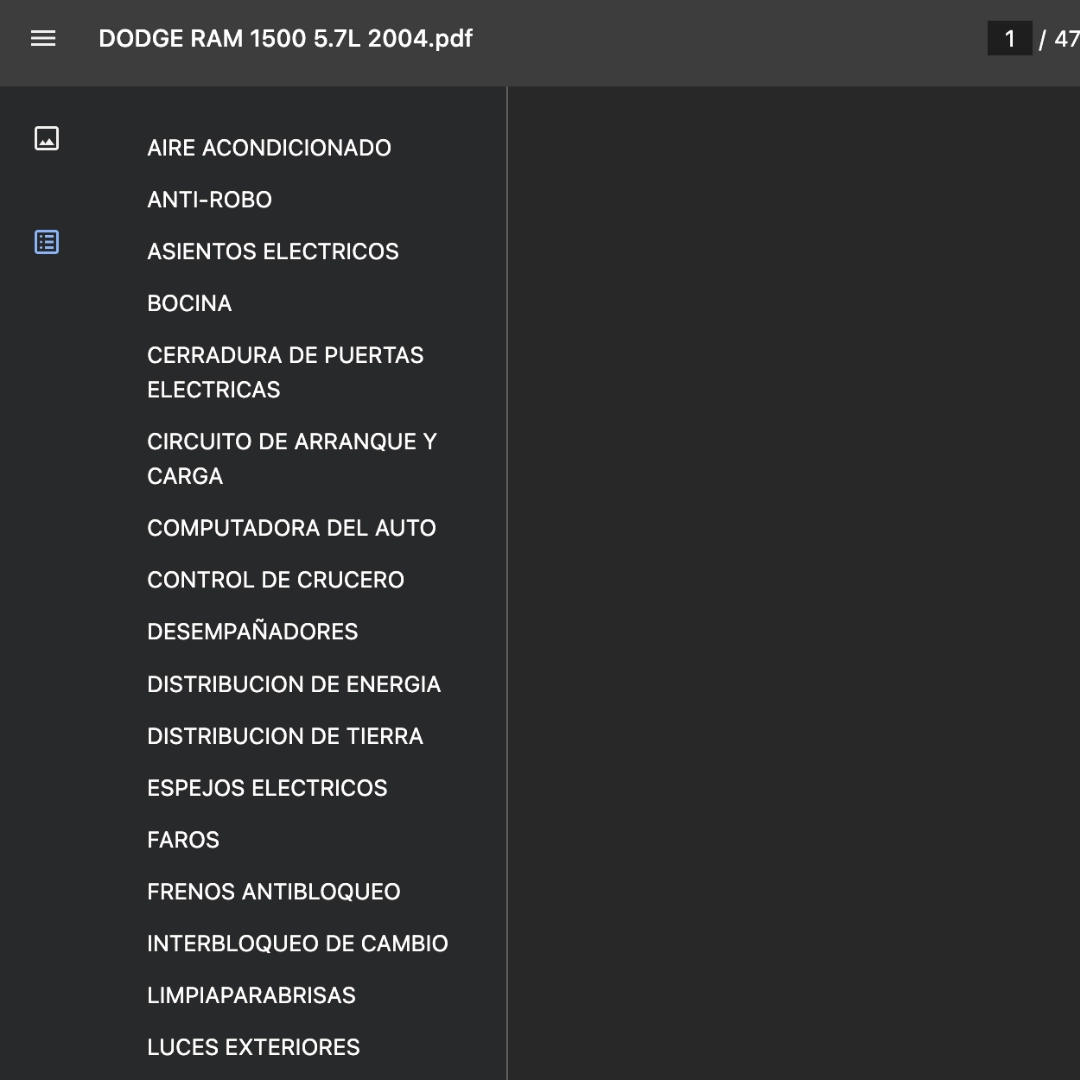Open DISTRIBUCION DE TIERRA bookmark
This screenshot has width=1080, height=1080.
[x=285, y=736]
